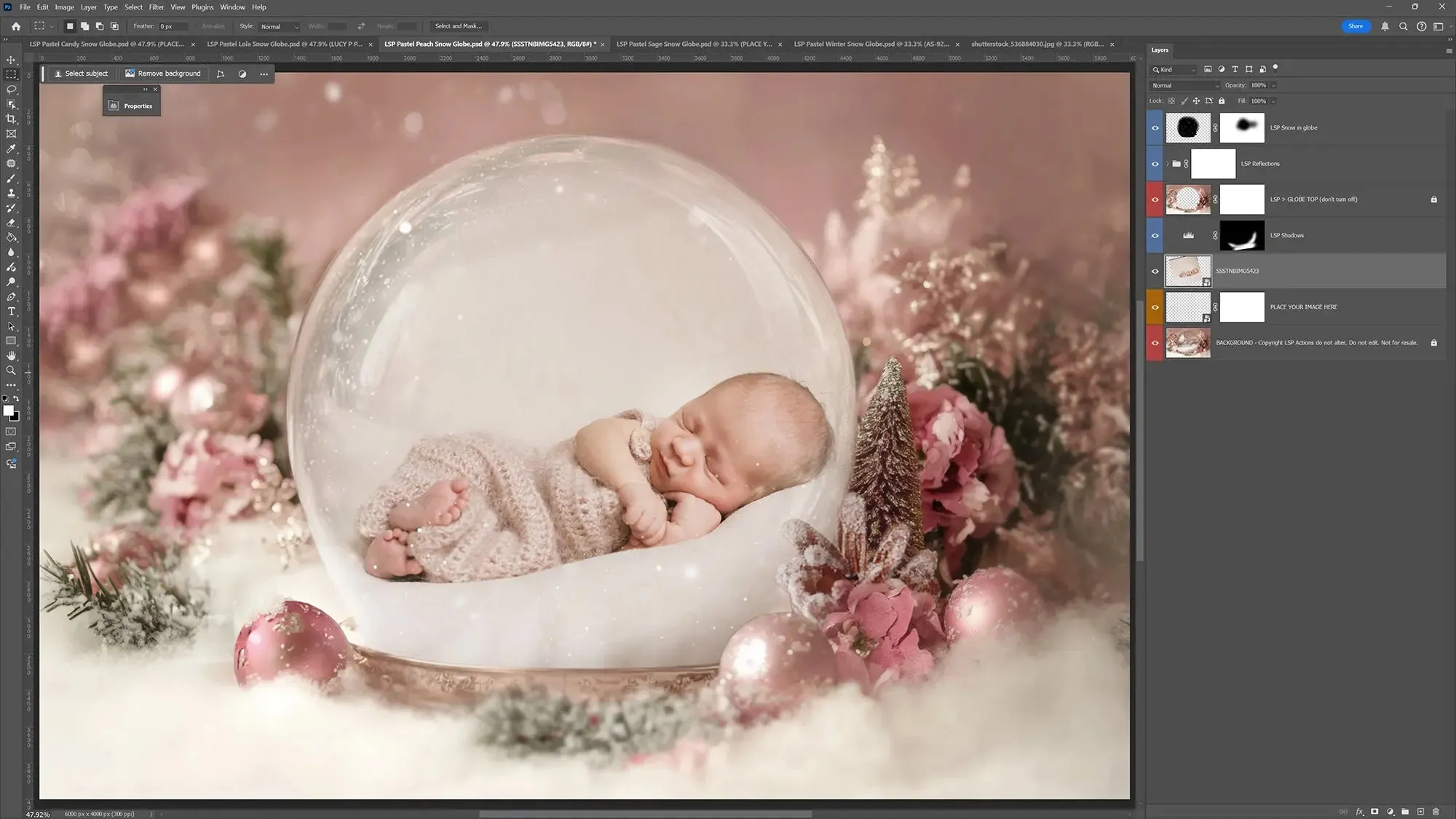Add a layer mask from panel footer
Screen dimensions: 1456x819
[1374, 812]
